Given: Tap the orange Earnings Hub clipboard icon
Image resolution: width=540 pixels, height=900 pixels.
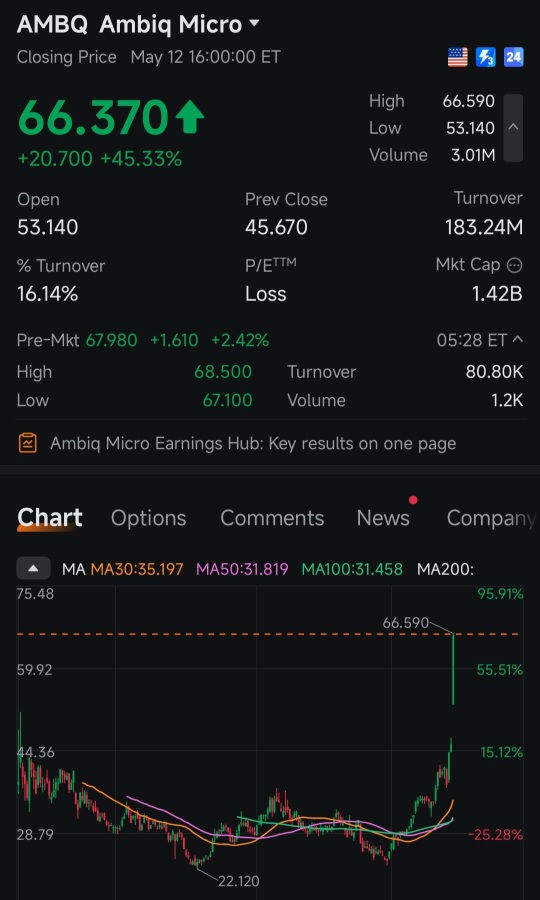Looking at the screenshot, I should click(28, 443).
